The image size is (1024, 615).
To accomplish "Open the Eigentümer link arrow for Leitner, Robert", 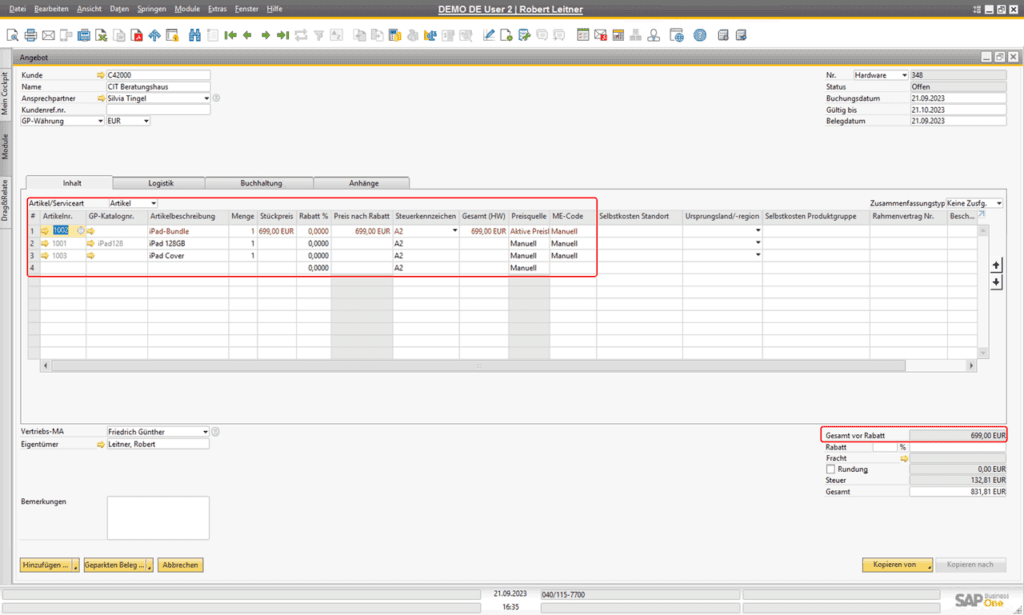I will [x=101, y=445].
